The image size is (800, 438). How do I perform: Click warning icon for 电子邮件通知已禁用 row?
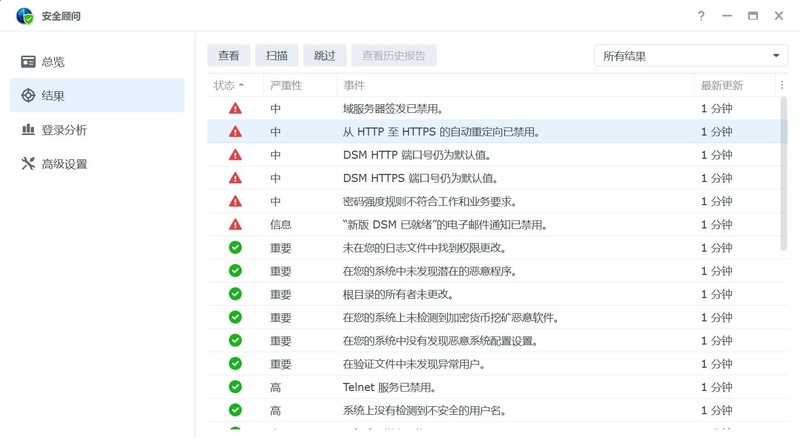pyautogui.click(x=235, y=225)
